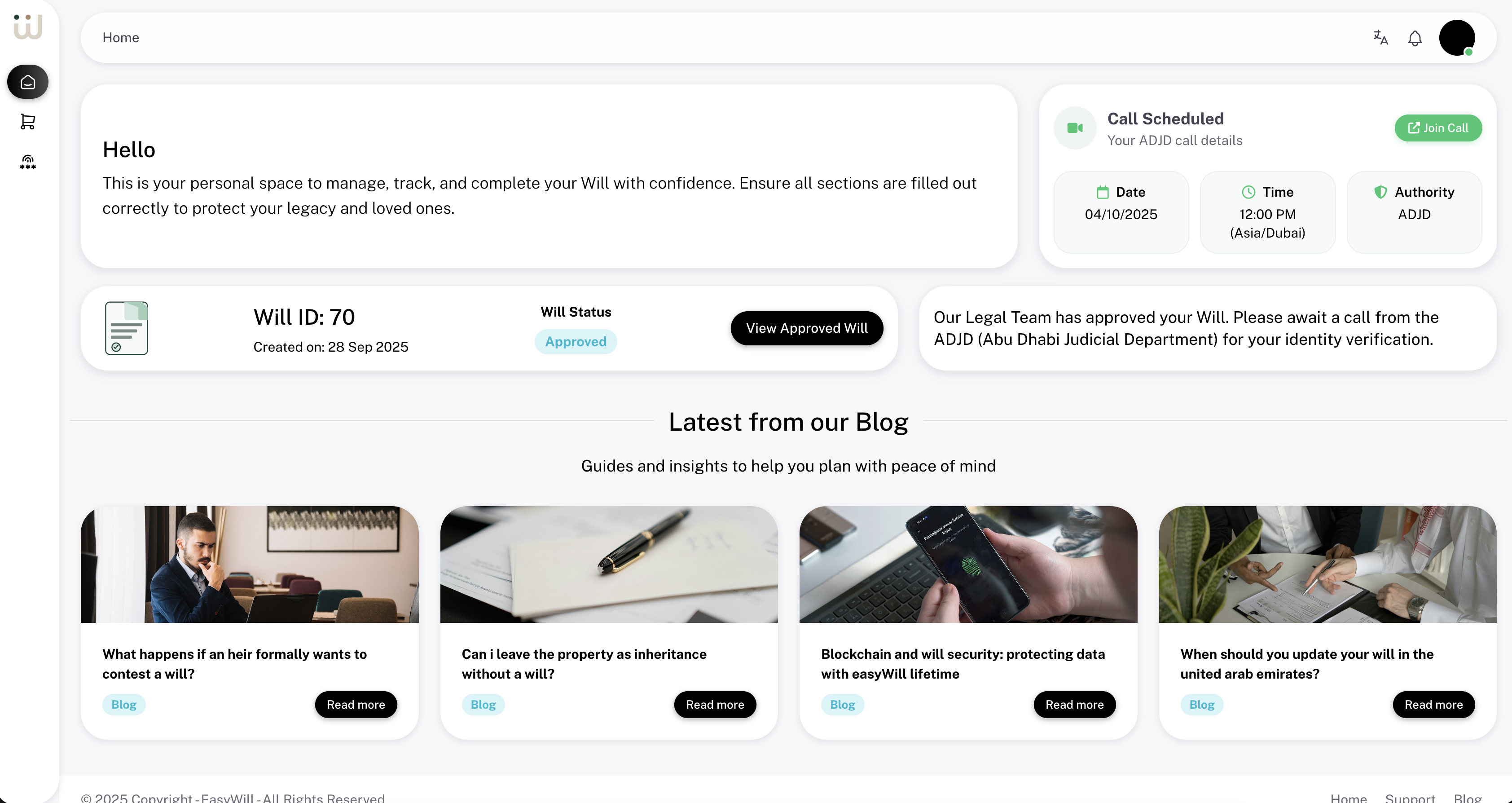This screenshot has height=803, width=1512.
Task: Click the Will document icon
Action: pos(126,328)
